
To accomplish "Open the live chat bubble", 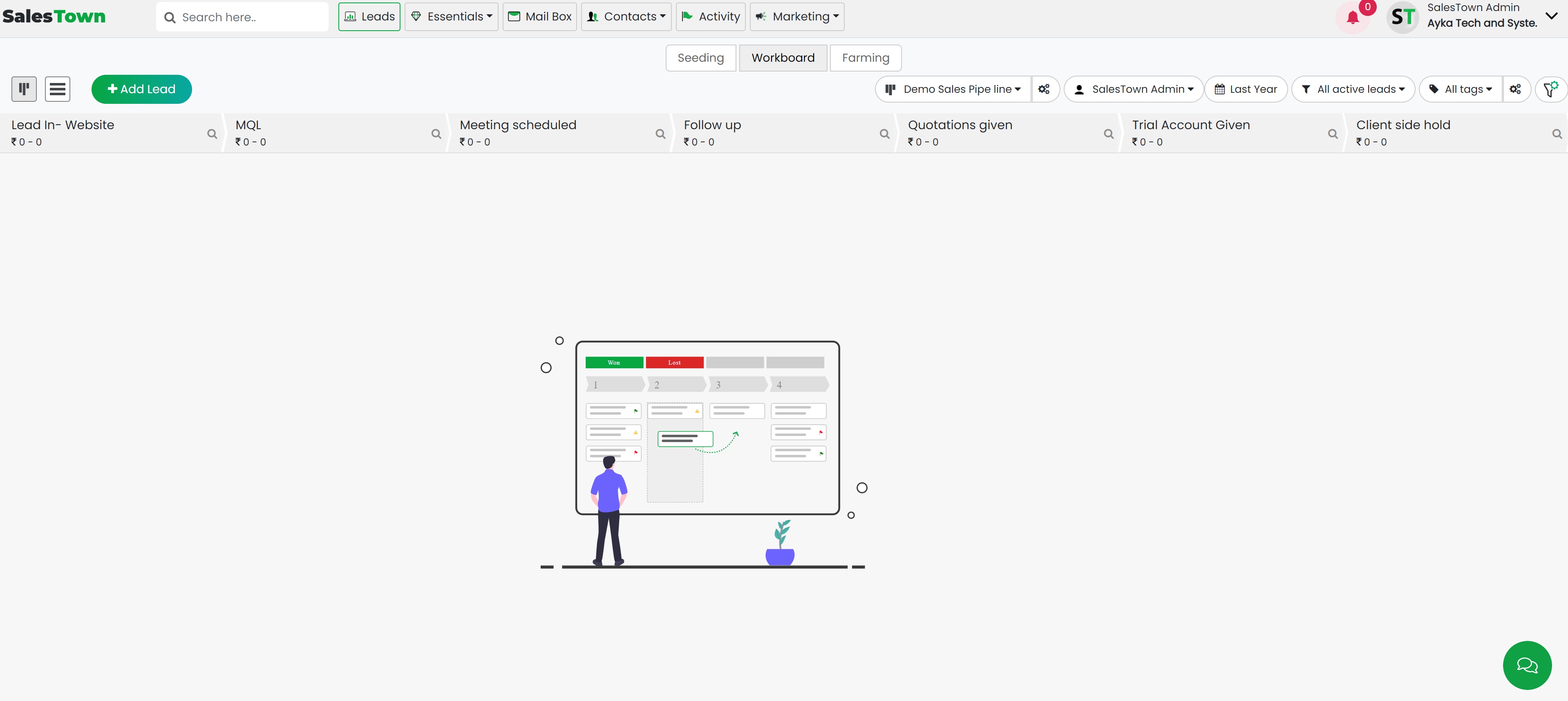I will coord(1527,665).
